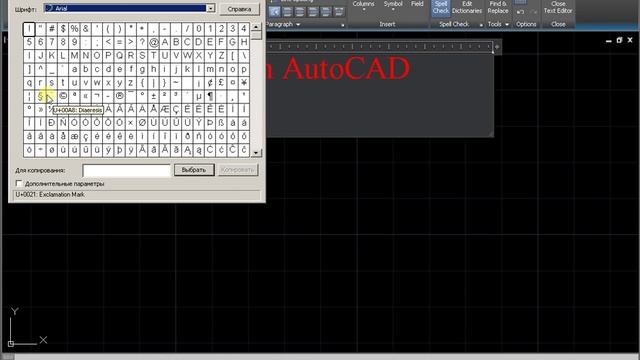Open the font name dropdown showing Arial
The height and width of the screenshot is (360, 640).
[x=211, y=8]
